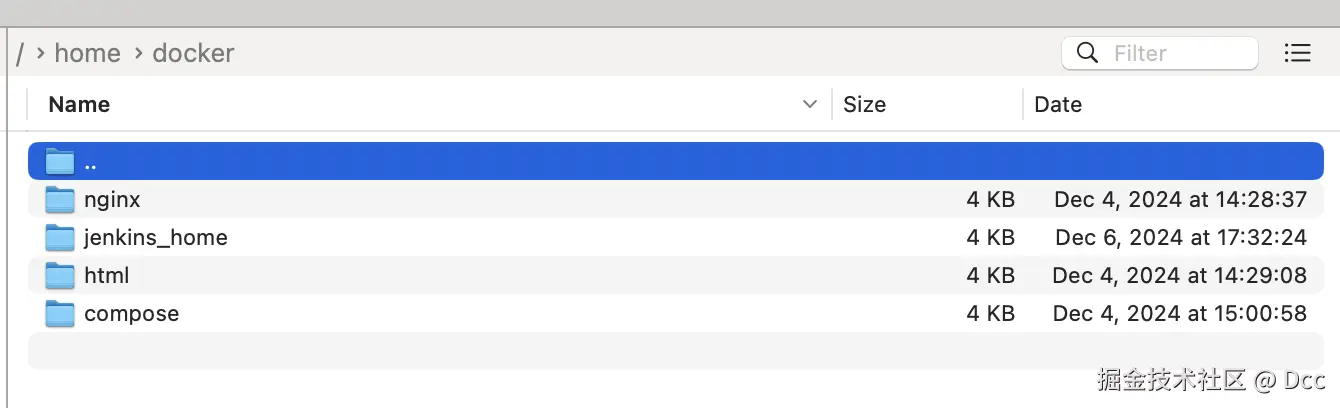The image size is (1340, 408).
Task: Open the list view options icon
Action: 1297,53
